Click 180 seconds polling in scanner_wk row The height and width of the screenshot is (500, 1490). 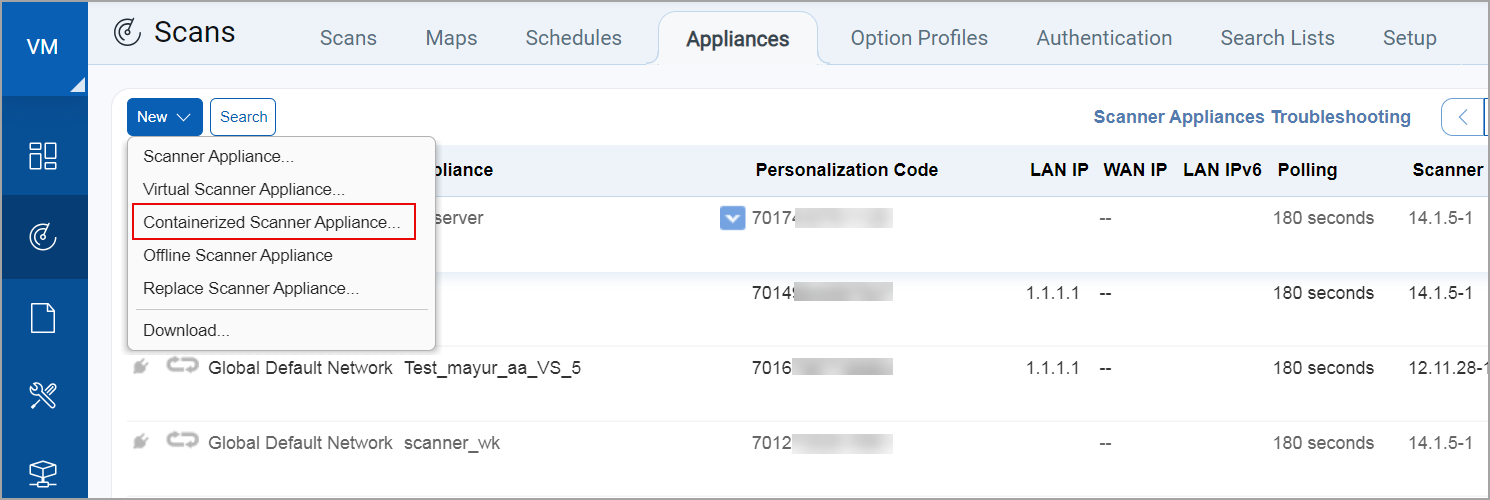pos(1323,443)
